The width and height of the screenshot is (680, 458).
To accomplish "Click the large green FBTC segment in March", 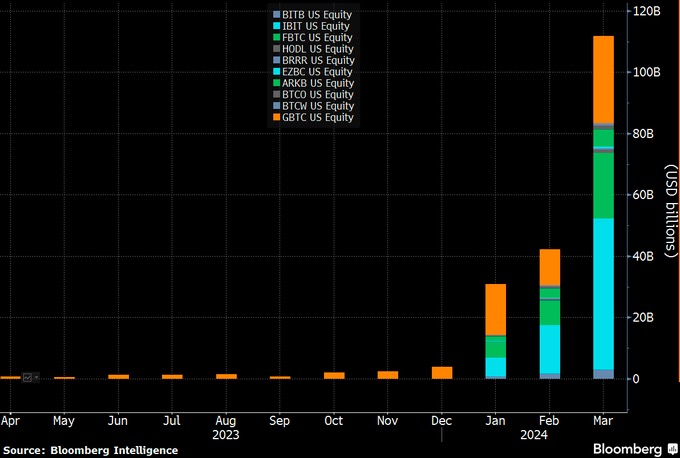I will [603, 186].
